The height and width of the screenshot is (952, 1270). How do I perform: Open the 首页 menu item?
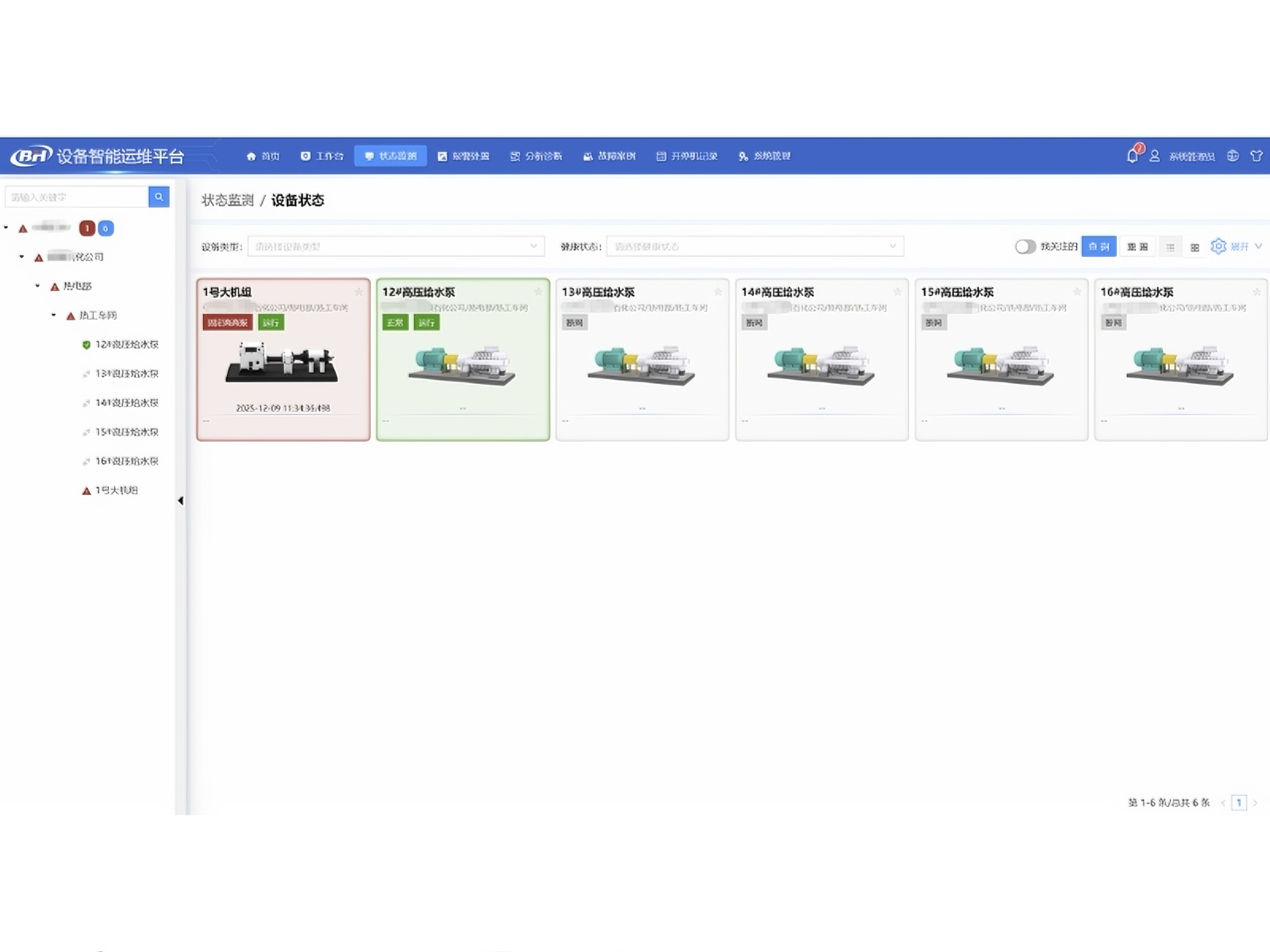(x=263, y=156)
